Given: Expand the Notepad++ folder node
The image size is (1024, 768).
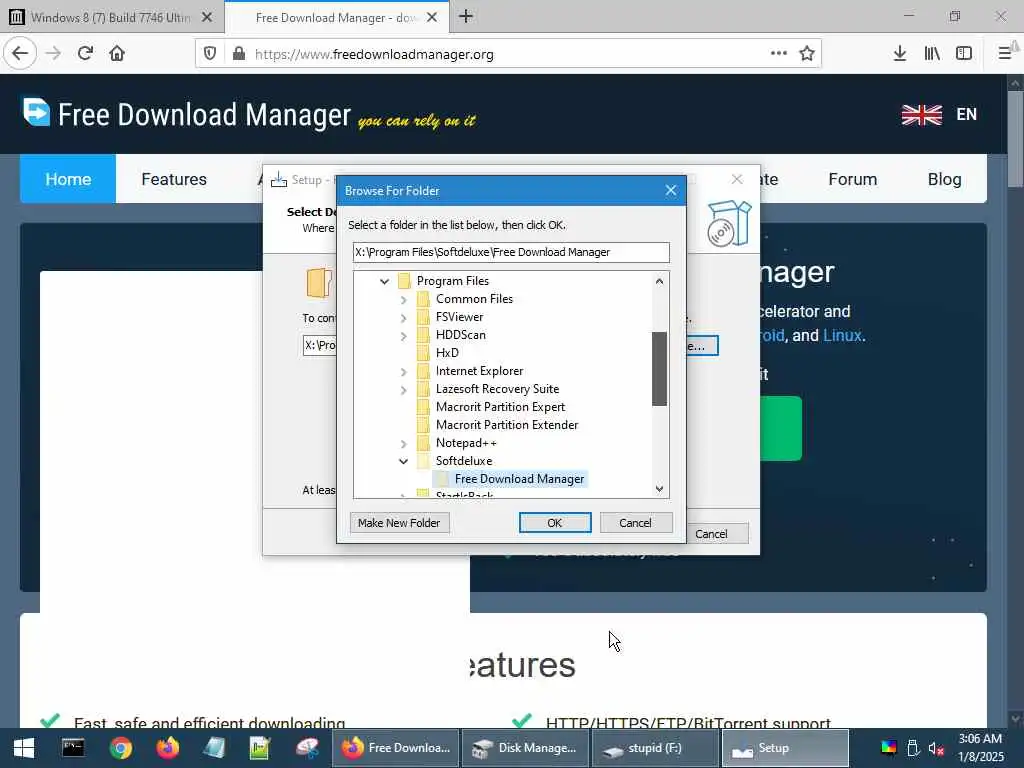Looking at the screenshot, I should (403, 444).
